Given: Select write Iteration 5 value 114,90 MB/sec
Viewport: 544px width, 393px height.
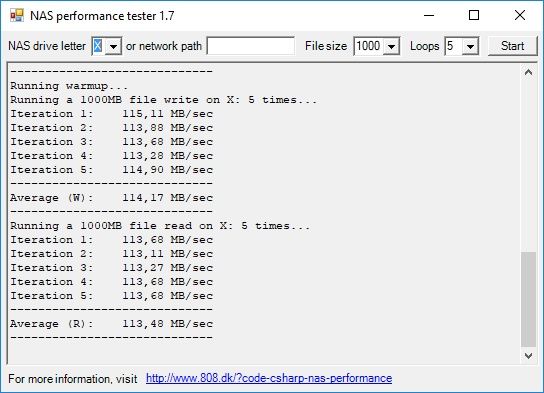Looking at the screenshot, I should pyautogui.click(x=168, y=170).
